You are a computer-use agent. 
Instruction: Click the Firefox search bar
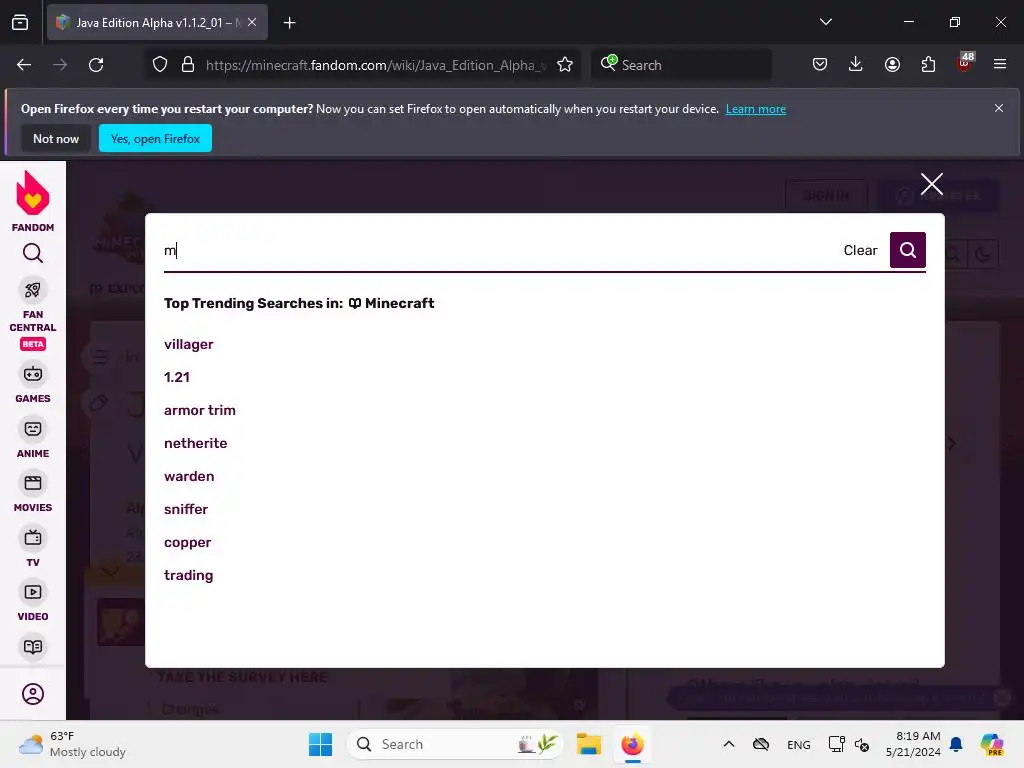(681, 65)
